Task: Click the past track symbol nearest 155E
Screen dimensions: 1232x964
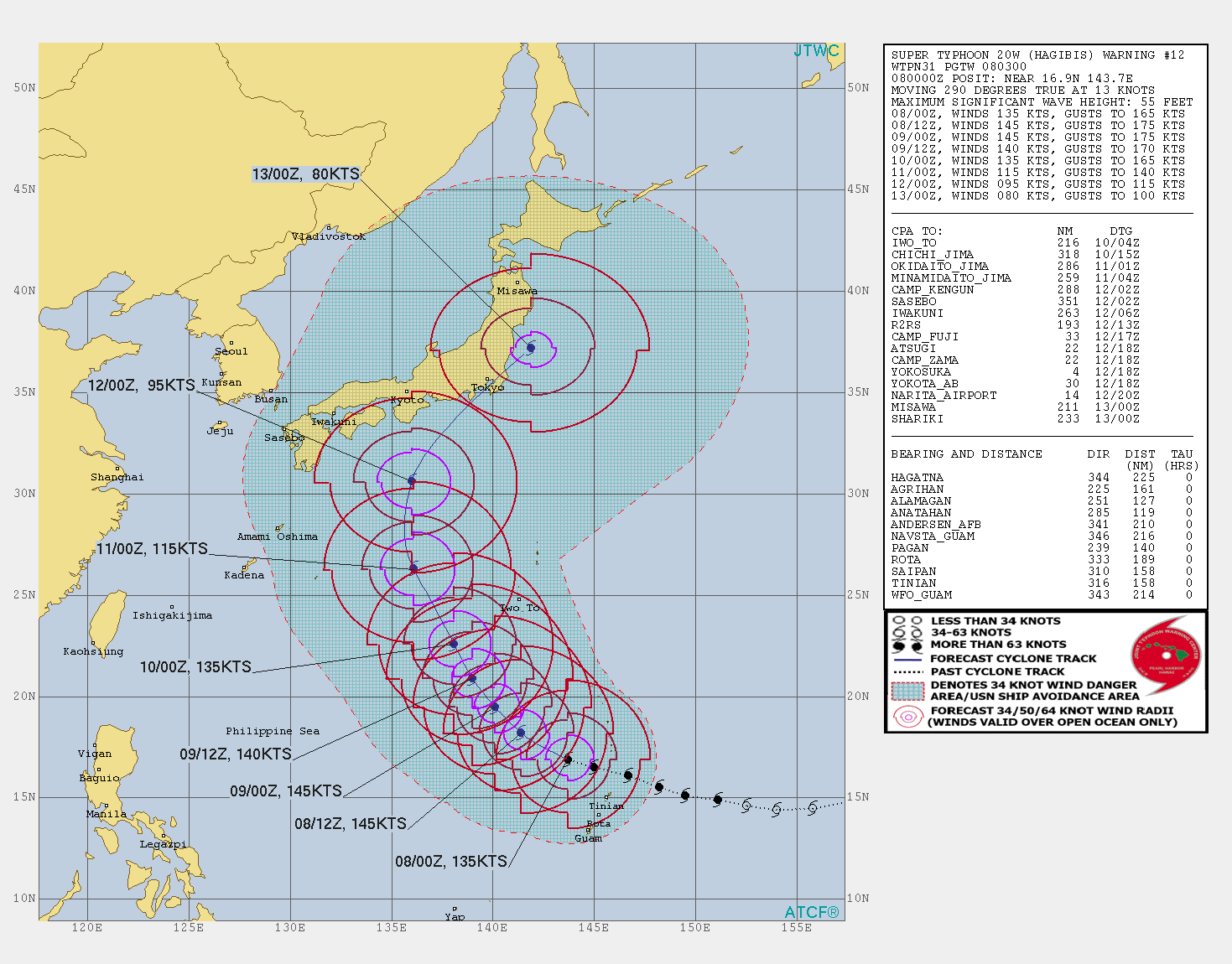Action: (812, 808)
